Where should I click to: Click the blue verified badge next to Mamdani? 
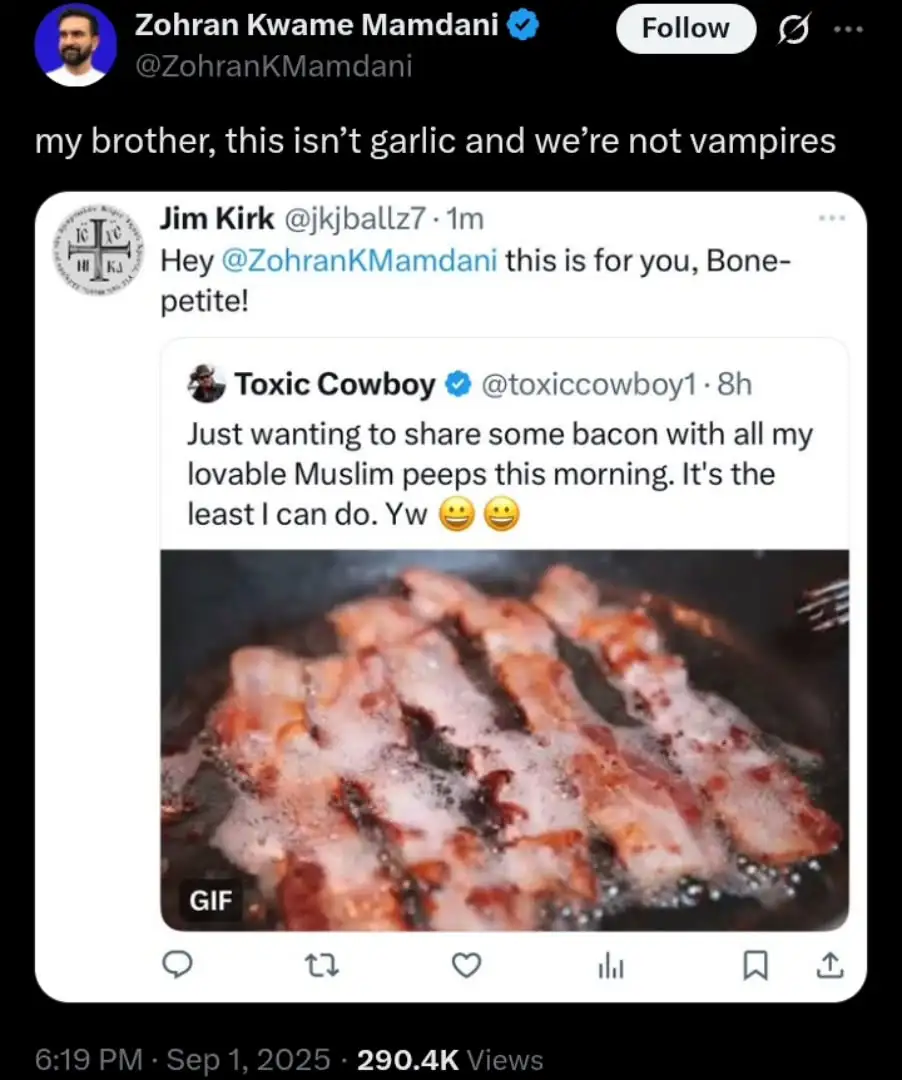click(x=523, y=27)
